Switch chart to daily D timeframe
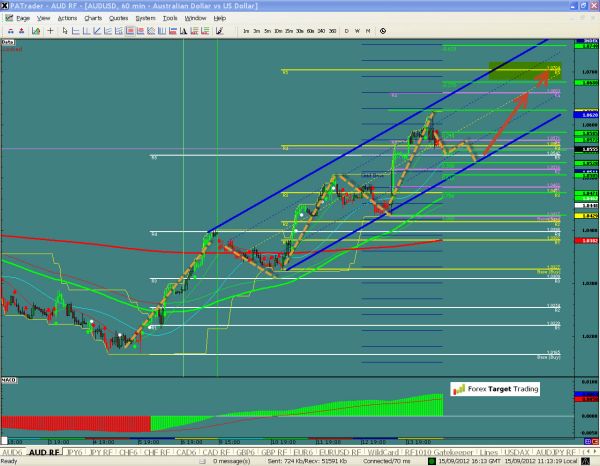The height and width of the screenshot is (466, 600). click(x=346, y=32)
